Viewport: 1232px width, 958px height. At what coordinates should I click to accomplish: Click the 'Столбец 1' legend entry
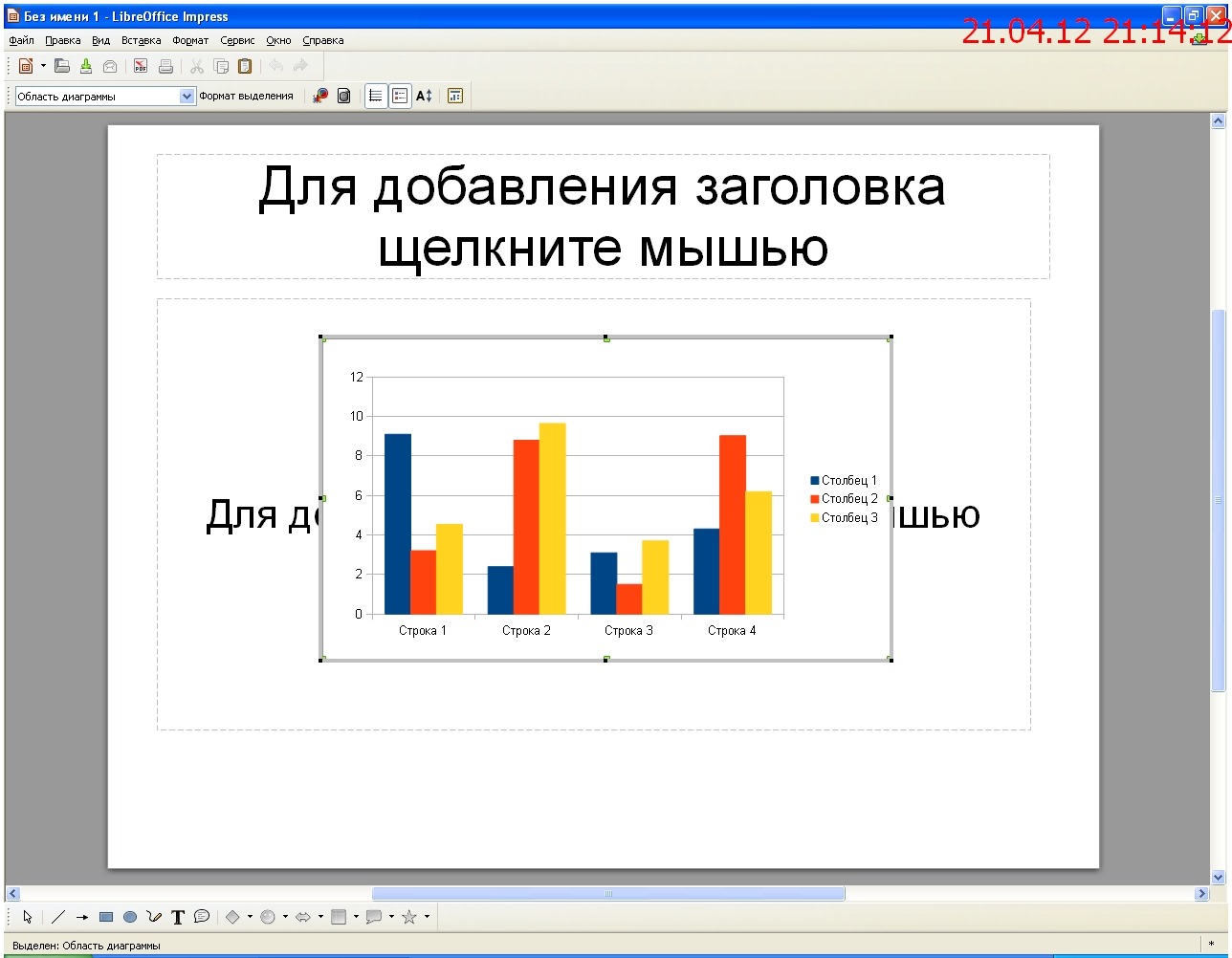click(x=844, y=481)
